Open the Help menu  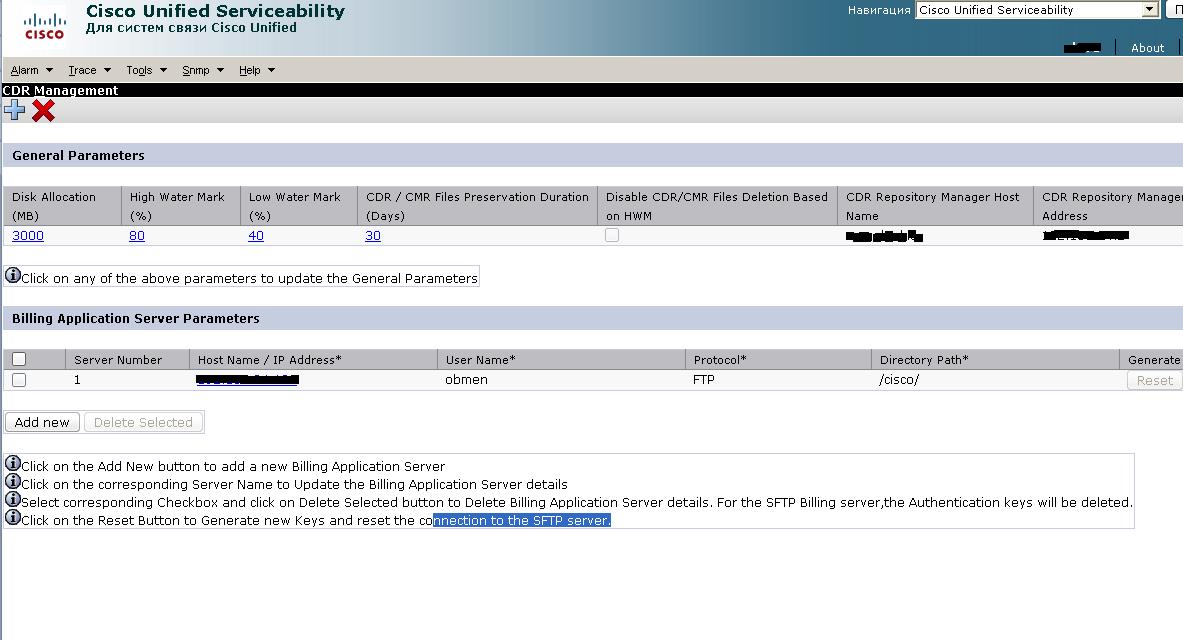(250, 70)
